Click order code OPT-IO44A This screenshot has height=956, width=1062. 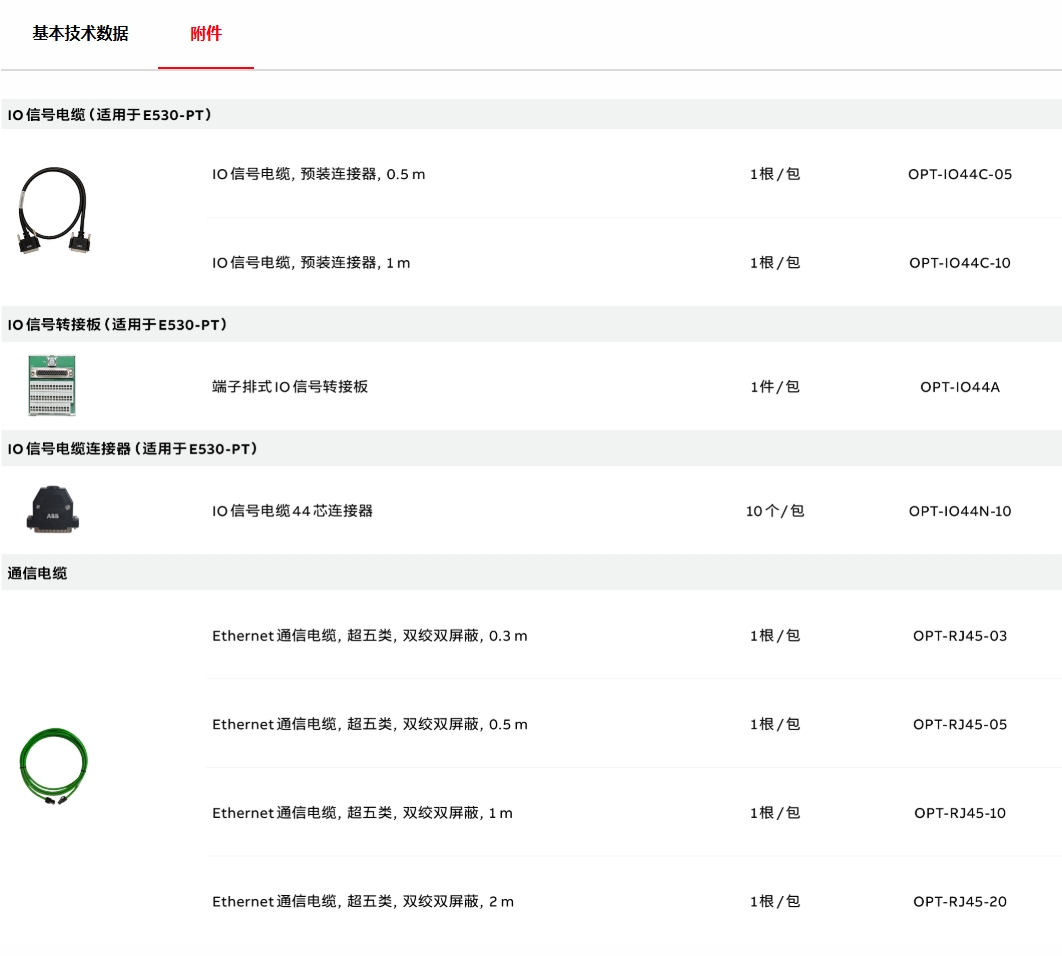tap(960, 387)
